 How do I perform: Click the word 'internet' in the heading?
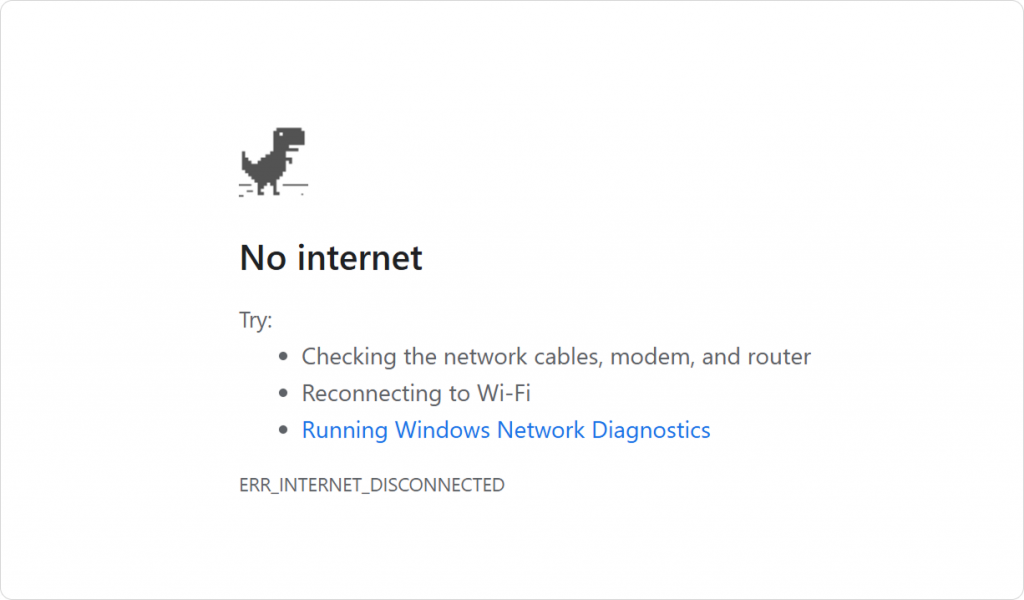360,257
